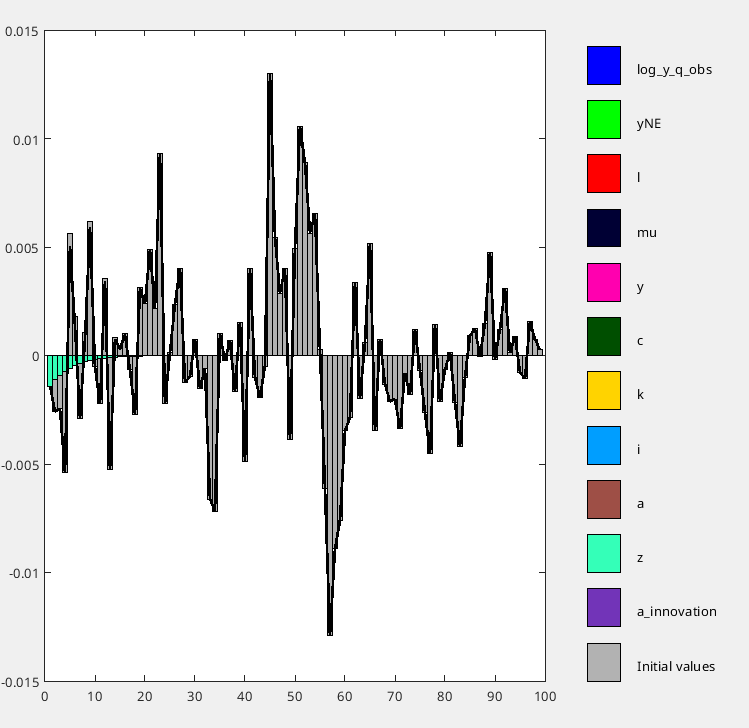The height and width of the screenshot is (728, 749).
Task: Click the green yNE legend swatch
Action: click(x=603, y=120)
